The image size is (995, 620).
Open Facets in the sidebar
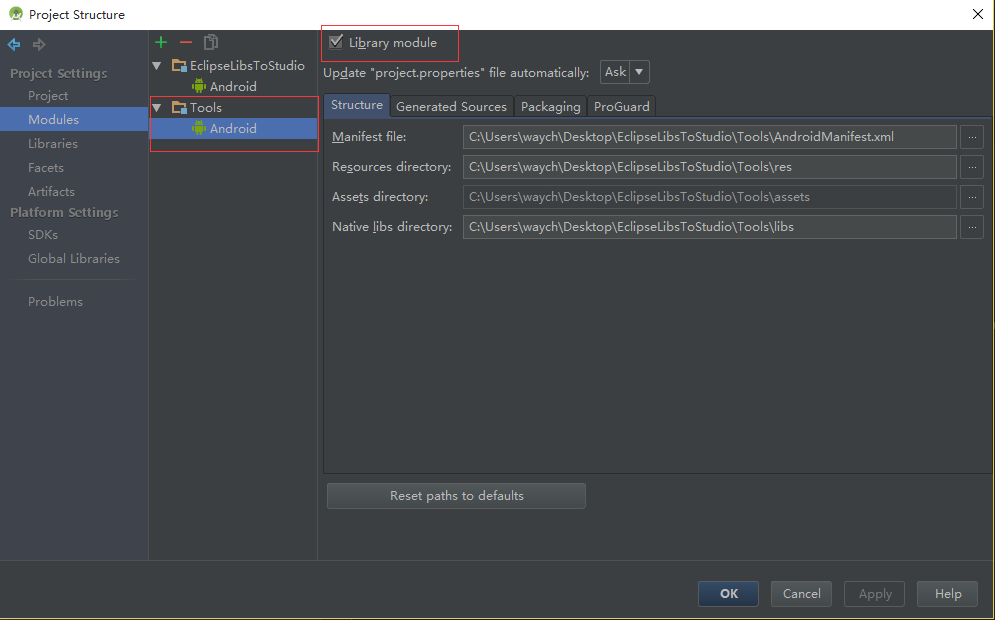[x=46, y=168]
